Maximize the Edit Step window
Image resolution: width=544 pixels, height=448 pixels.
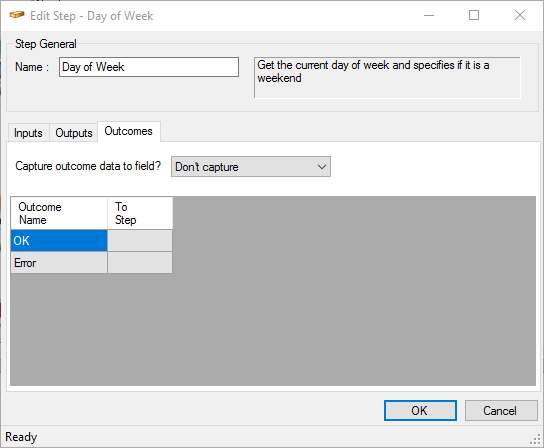[x=474, y=15]
